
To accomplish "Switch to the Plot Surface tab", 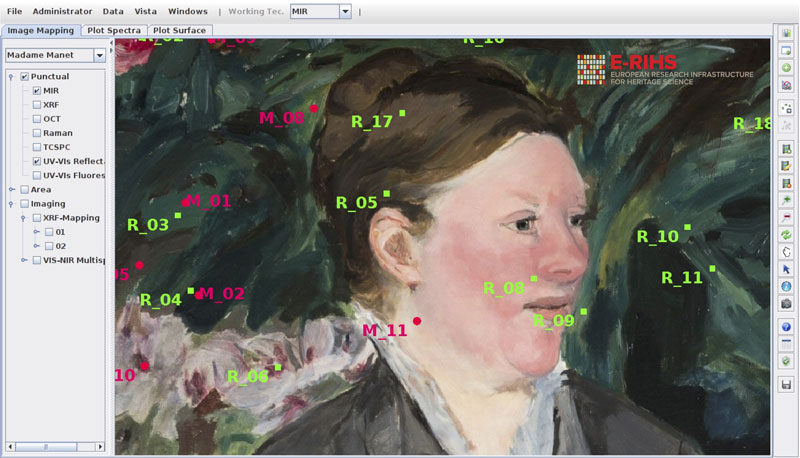I will click(180, 31).
